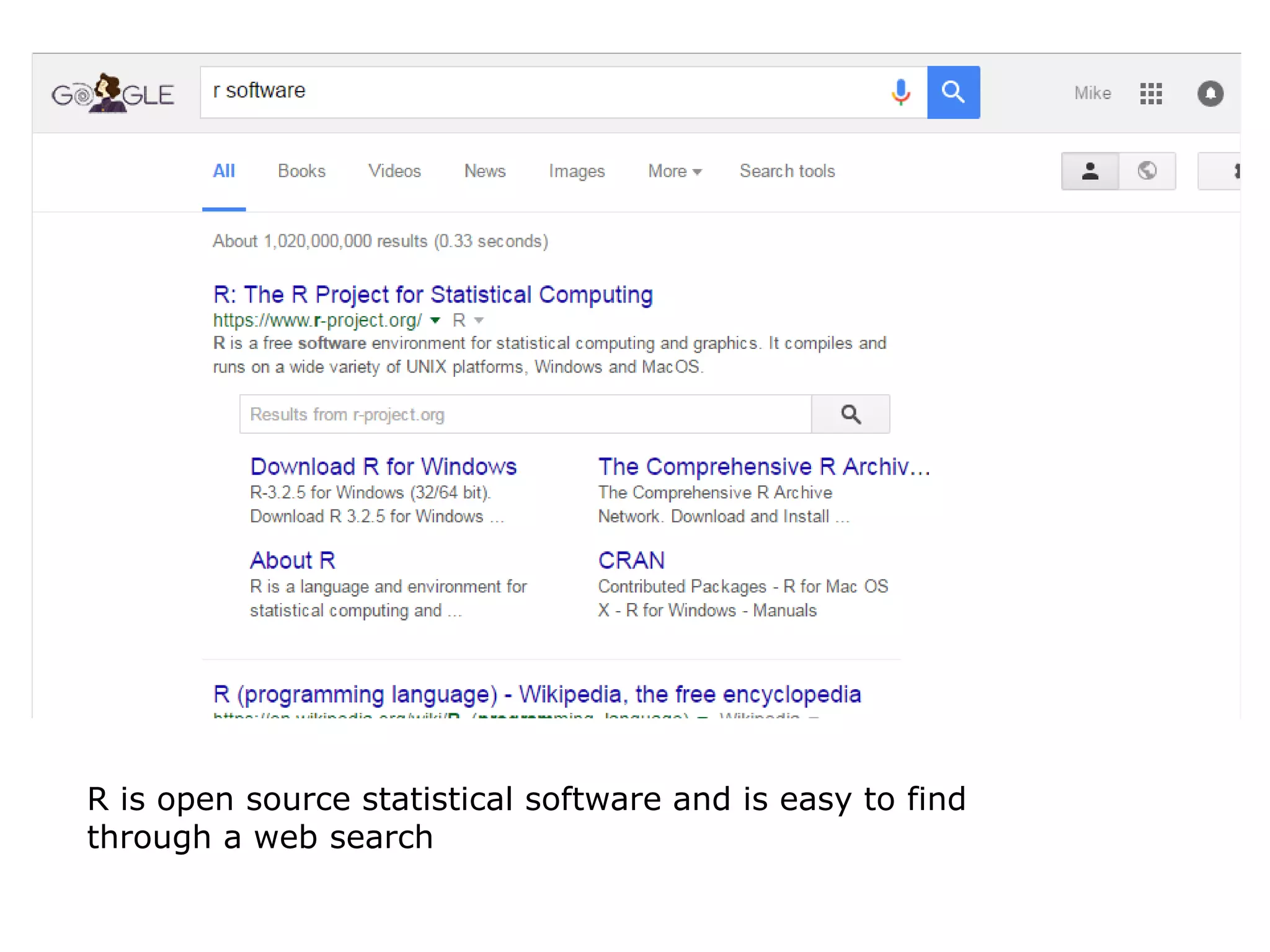Image resolution: width=1270 pixels, height=952 pixels.
Task: Click the microphone voice search icon
Action: pos(901,92)
